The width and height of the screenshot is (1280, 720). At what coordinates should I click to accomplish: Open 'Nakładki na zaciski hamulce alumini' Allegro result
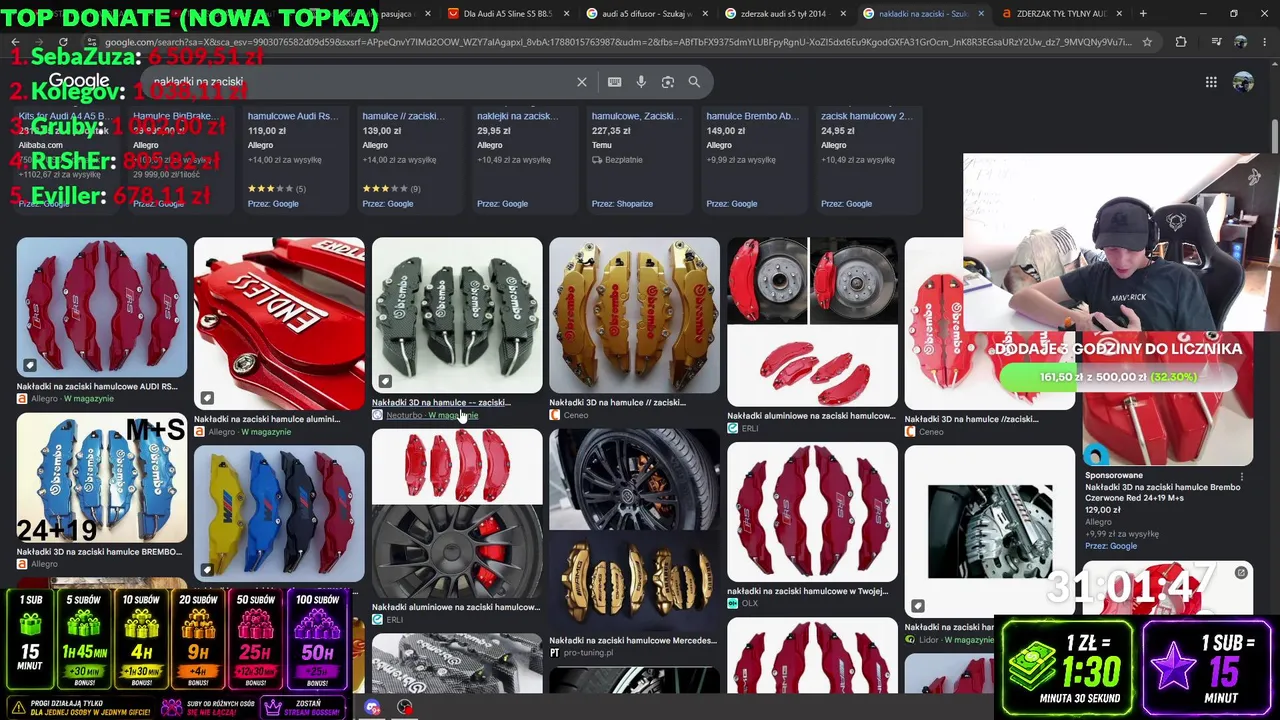point(267,419)
